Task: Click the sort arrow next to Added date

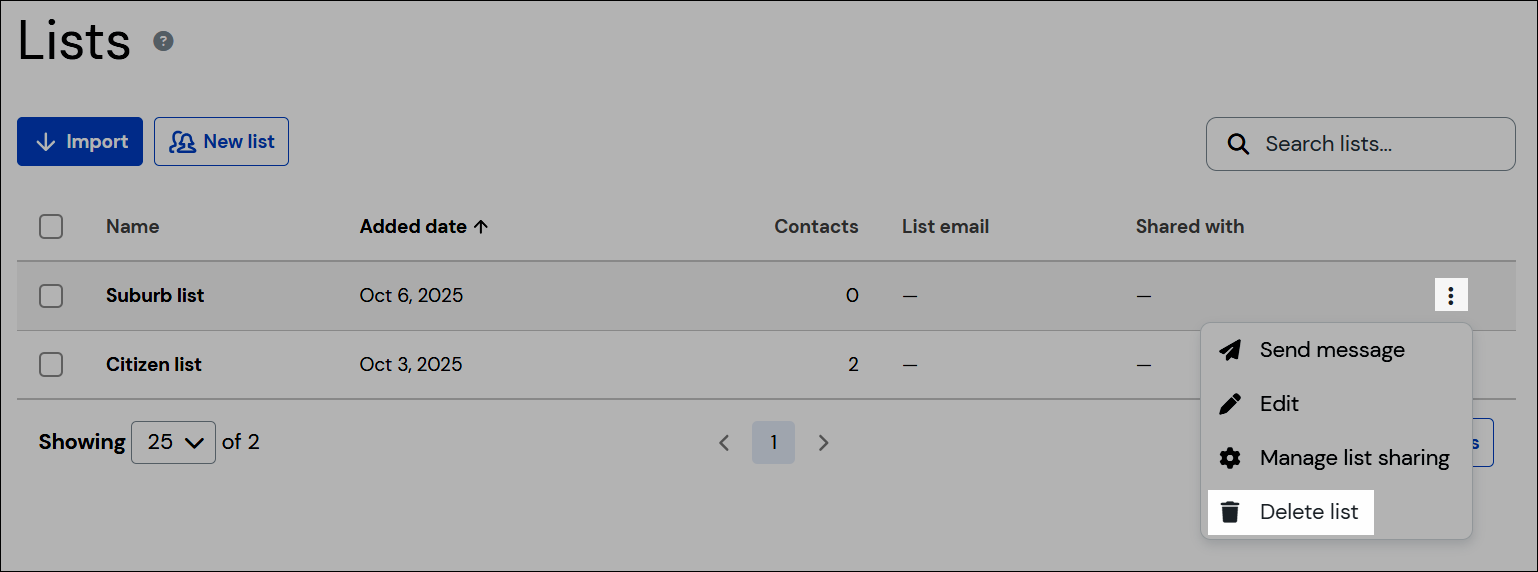Action: coord(481,227)
